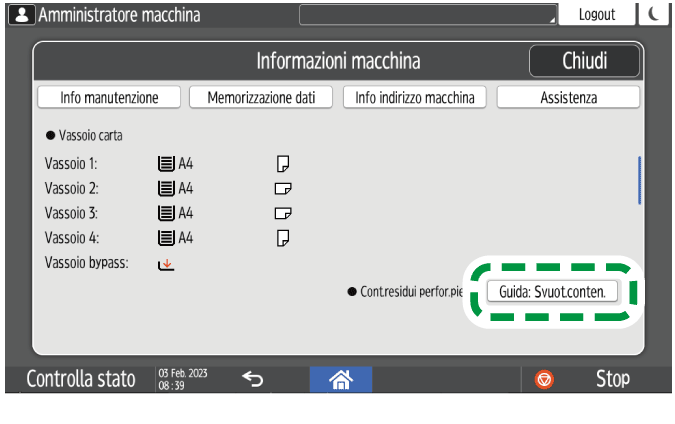The height and width of the screenshot is (424, 675).
Task: Toggle the moon sleep mode icon
Action: pyautogui.click(x=655, y=15)
